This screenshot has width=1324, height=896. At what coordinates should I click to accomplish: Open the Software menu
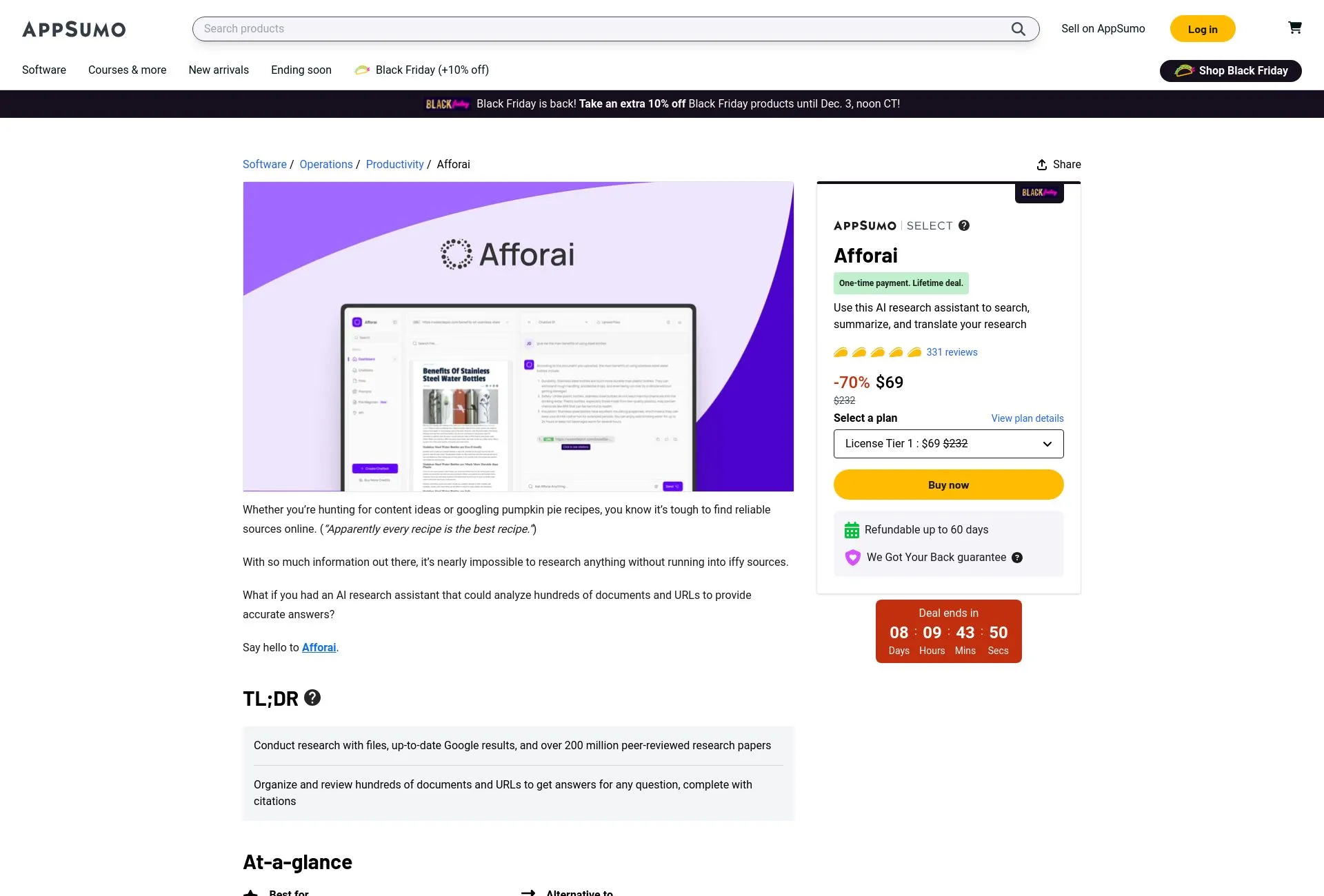point(44,70)
